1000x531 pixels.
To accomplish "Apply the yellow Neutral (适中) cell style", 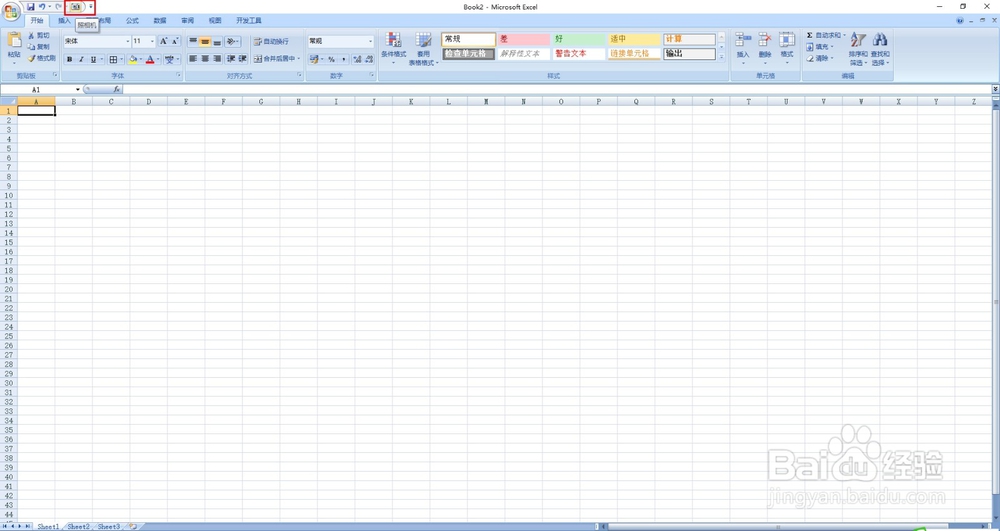I will pos(634,40).
